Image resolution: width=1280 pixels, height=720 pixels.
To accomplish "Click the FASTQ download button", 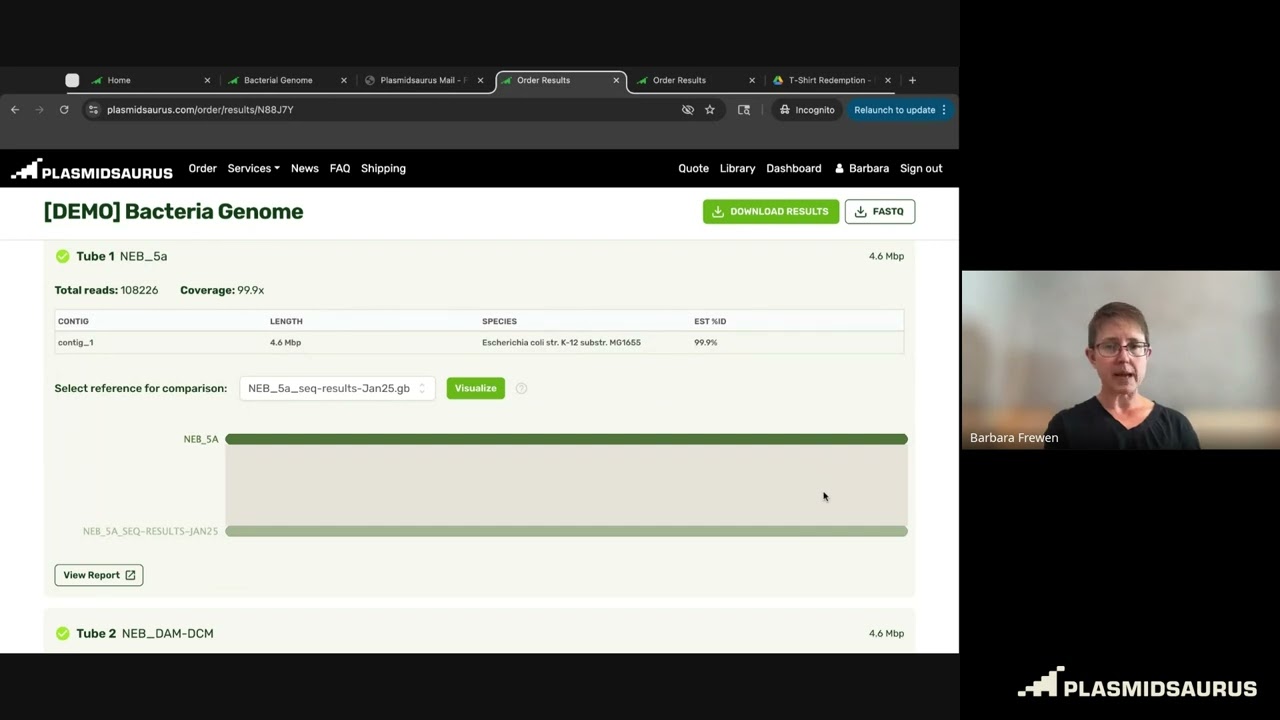I will 880,211.
